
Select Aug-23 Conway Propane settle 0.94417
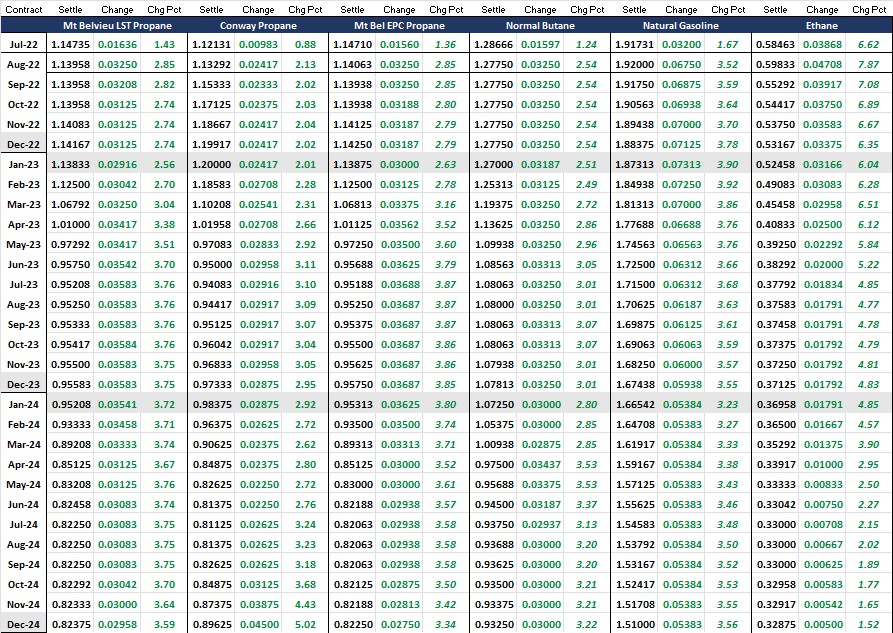(x=211, y=304)
